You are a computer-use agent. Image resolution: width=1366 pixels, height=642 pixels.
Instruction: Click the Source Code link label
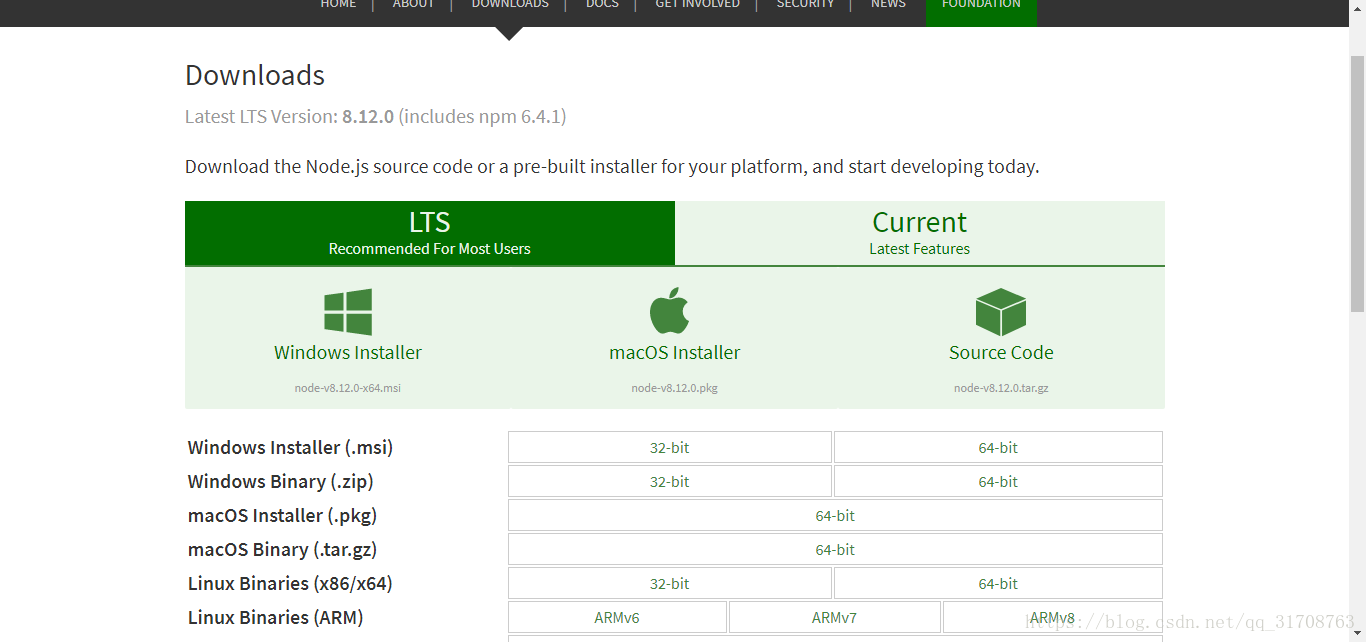1001,352
